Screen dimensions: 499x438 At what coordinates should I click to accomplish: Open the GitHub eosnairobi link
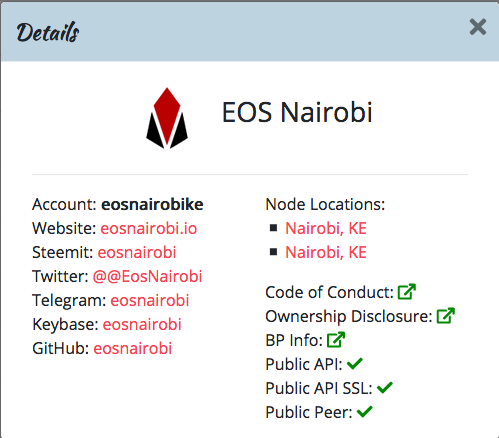[133, 348]
